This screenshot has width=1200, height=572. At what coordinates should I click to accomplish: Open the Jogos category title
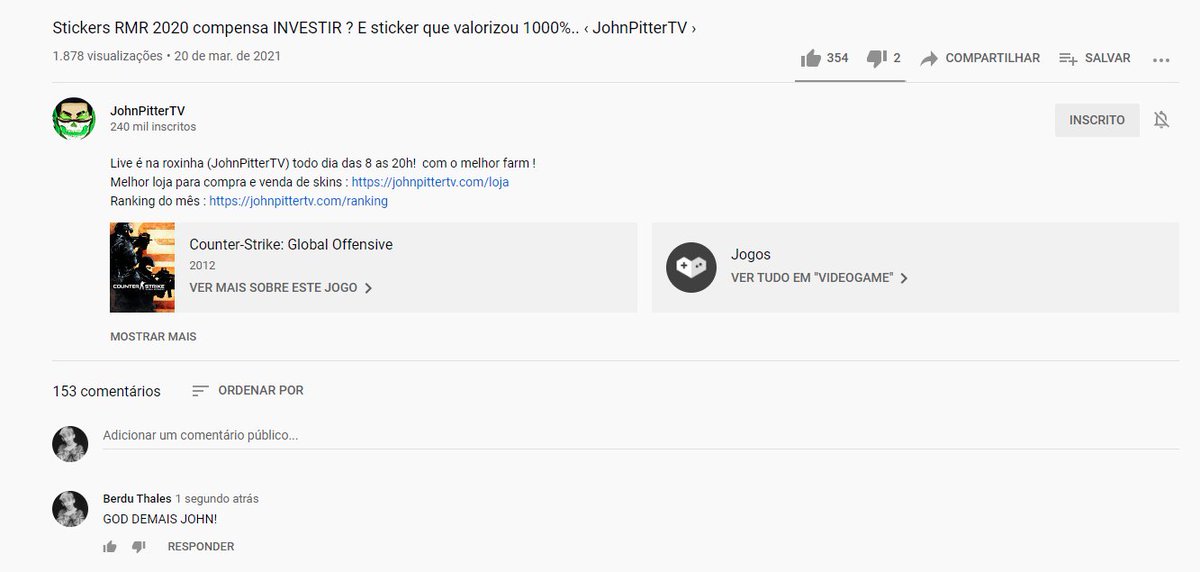point(751,254)
